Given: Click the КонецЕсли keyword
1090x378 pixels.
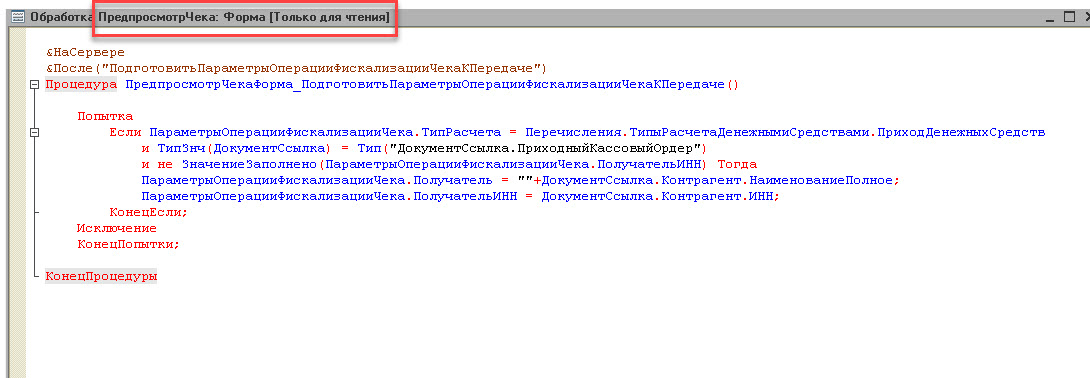Looking at the screenshot, I should coord(149,213).
